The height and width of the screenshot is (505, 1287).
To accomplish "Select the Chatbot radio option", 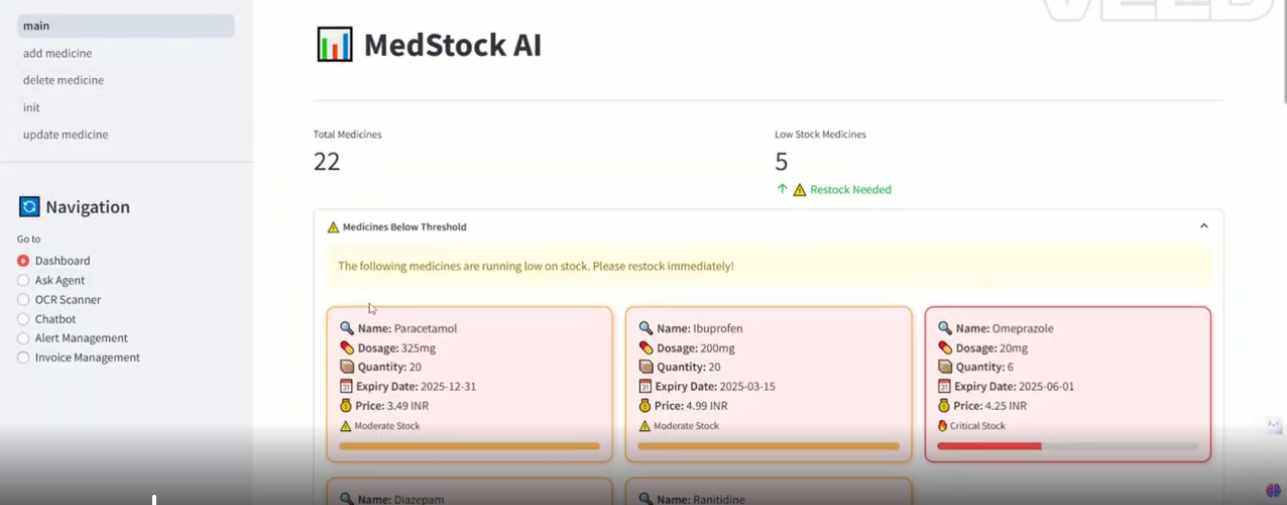I will click(x=23, y=319).
